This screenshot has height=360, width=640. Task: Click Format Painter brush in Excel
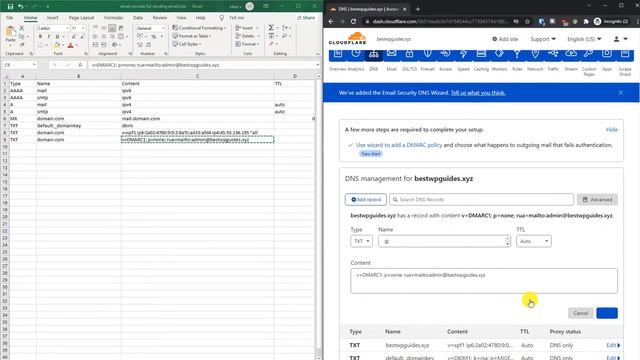(x=22, y=44)
